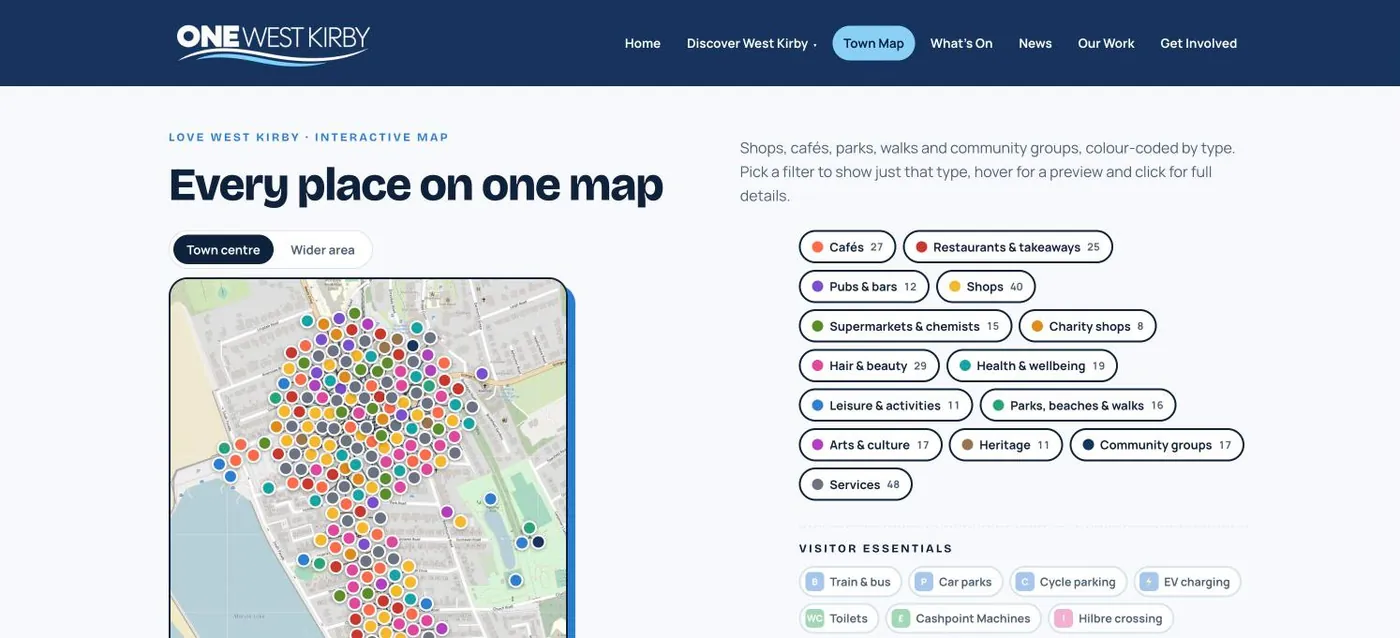The height and width of the screenshot is (638, 1400).
Task: Visit the Our Work page
Action: [1106, 43]
